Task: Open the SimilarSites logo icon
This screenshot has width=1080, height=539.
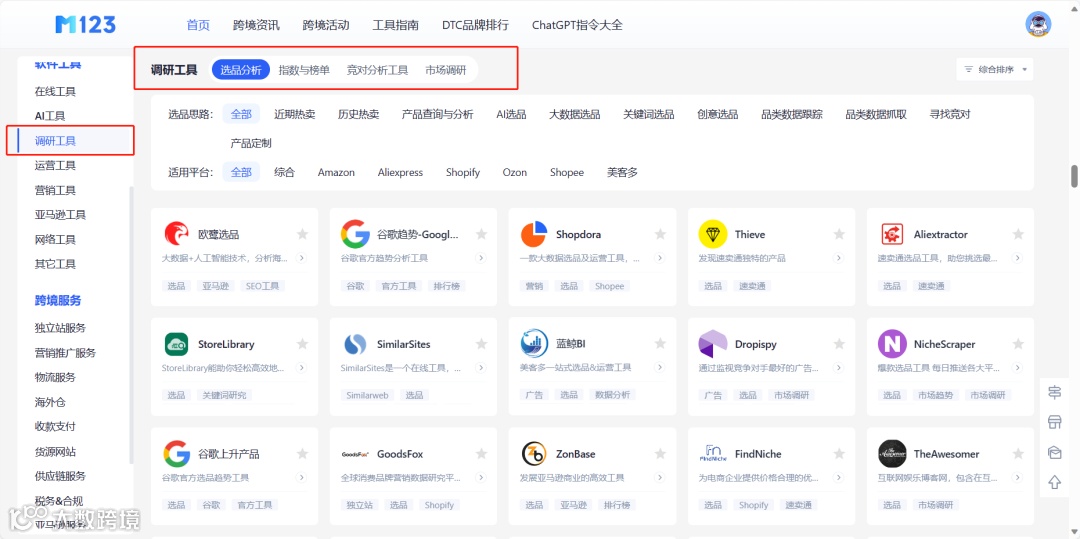Action: [355, 344]
